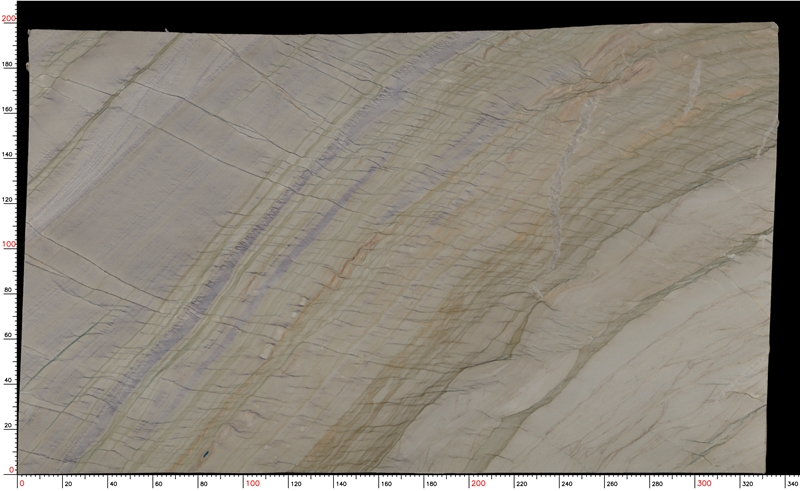Click the 140 label on vertical ruler
This screenshot has height=491, width=800.
[x=8, y=155]
